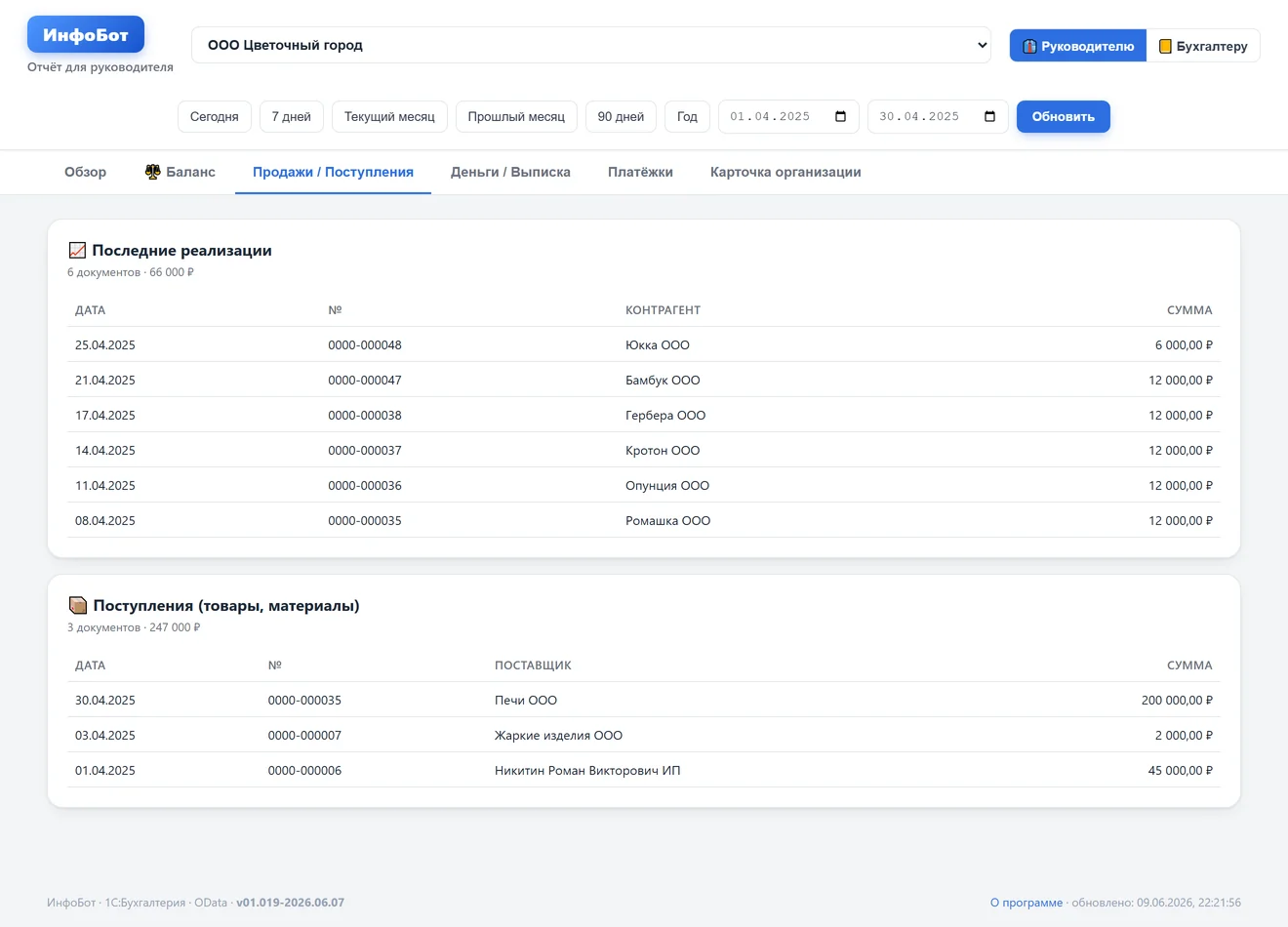Go to Карточка организации tab
Screen dimensions: 1288x927
click(x=785, y=172)
